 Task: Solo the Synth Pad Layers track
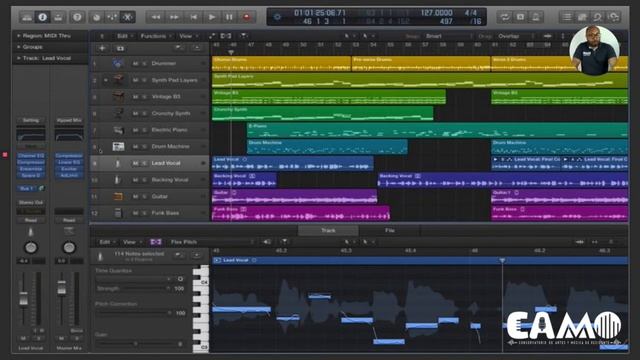tap(144, 80)
